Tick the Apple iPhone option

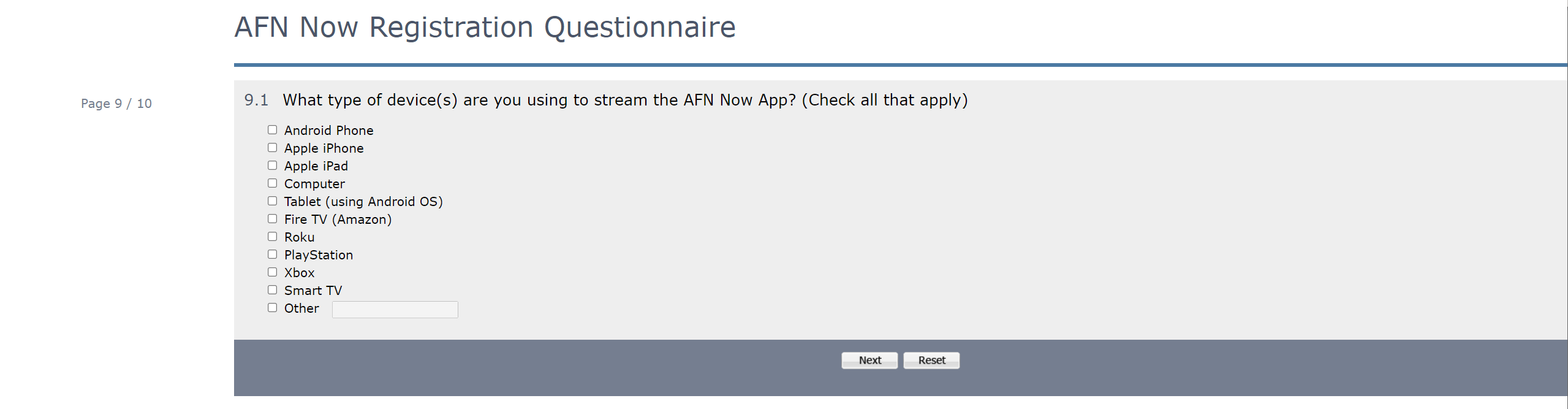[x=272, y=148]
